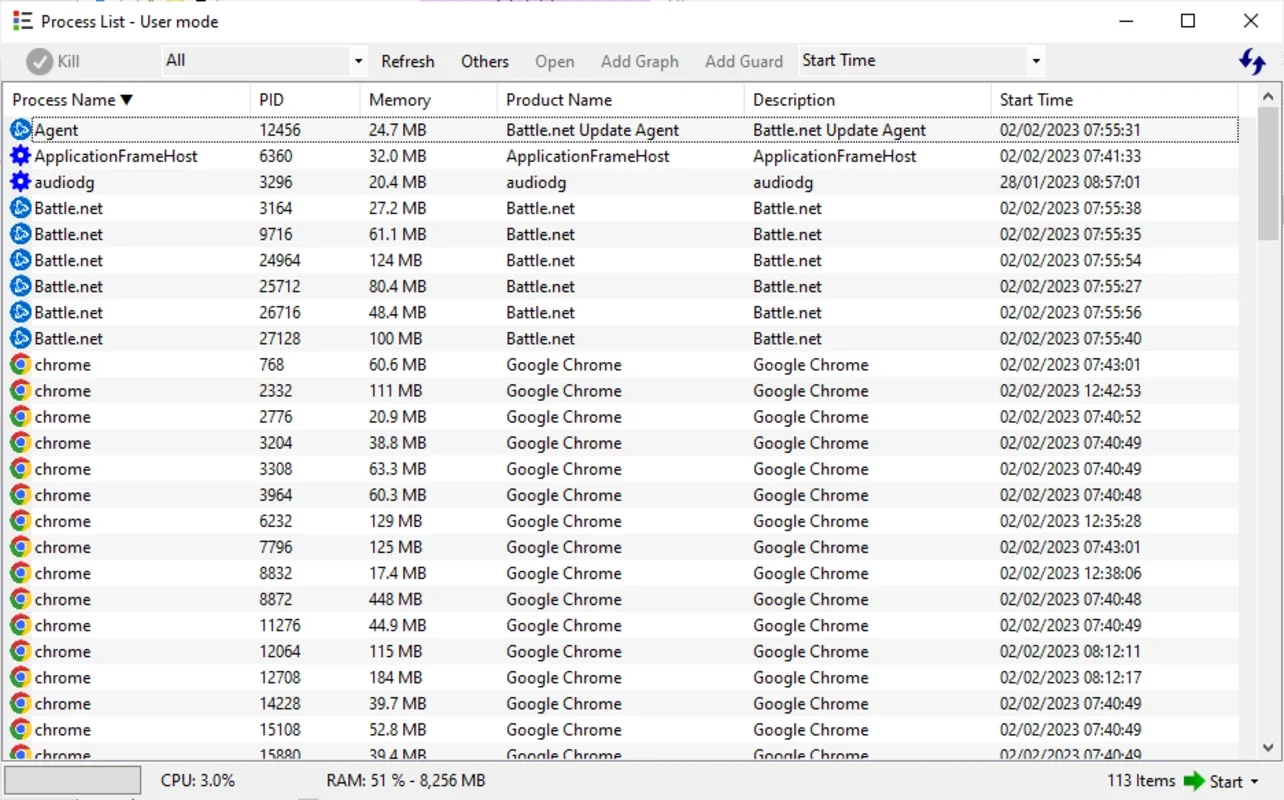The width and height of the screenshot is (1284, 800).
Task: Click the 129 MB memory cell
Action: pyautogui.click(x=396, y=520)
